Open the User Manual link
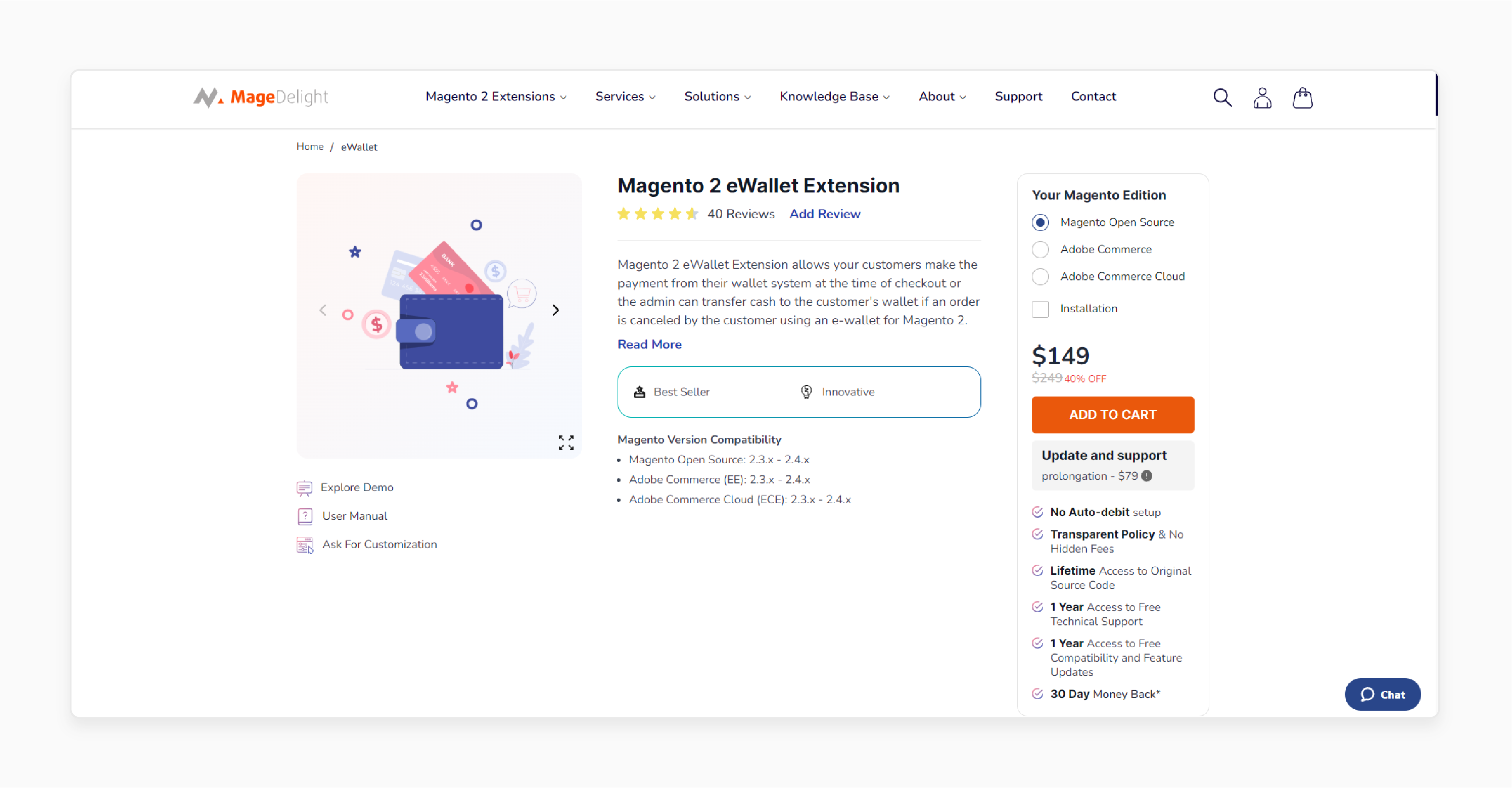 click(355, 516)
